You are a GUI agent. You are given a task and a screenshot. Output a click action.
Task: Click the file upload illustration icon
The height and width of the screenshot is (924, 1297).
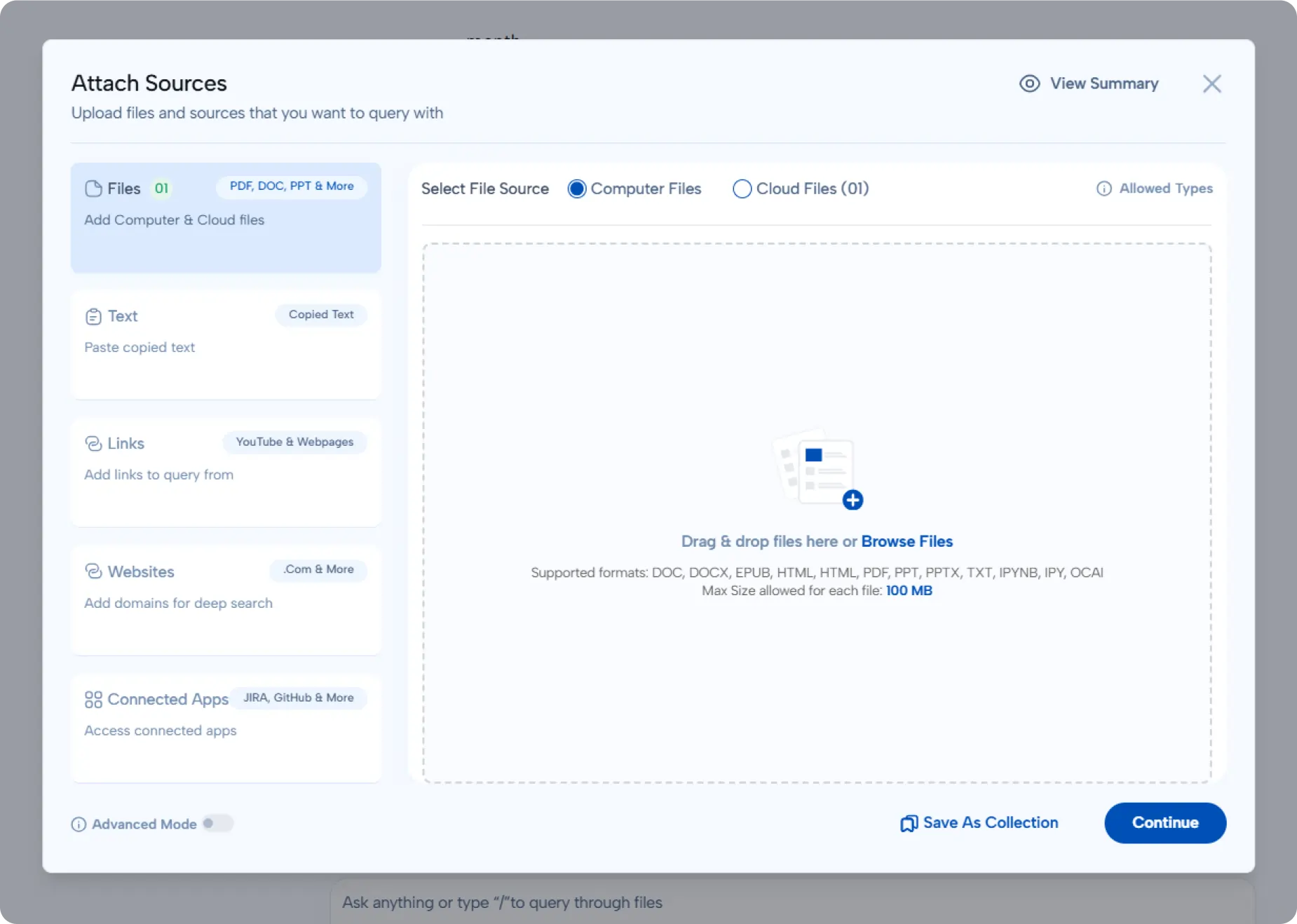(x=817, y=469)
